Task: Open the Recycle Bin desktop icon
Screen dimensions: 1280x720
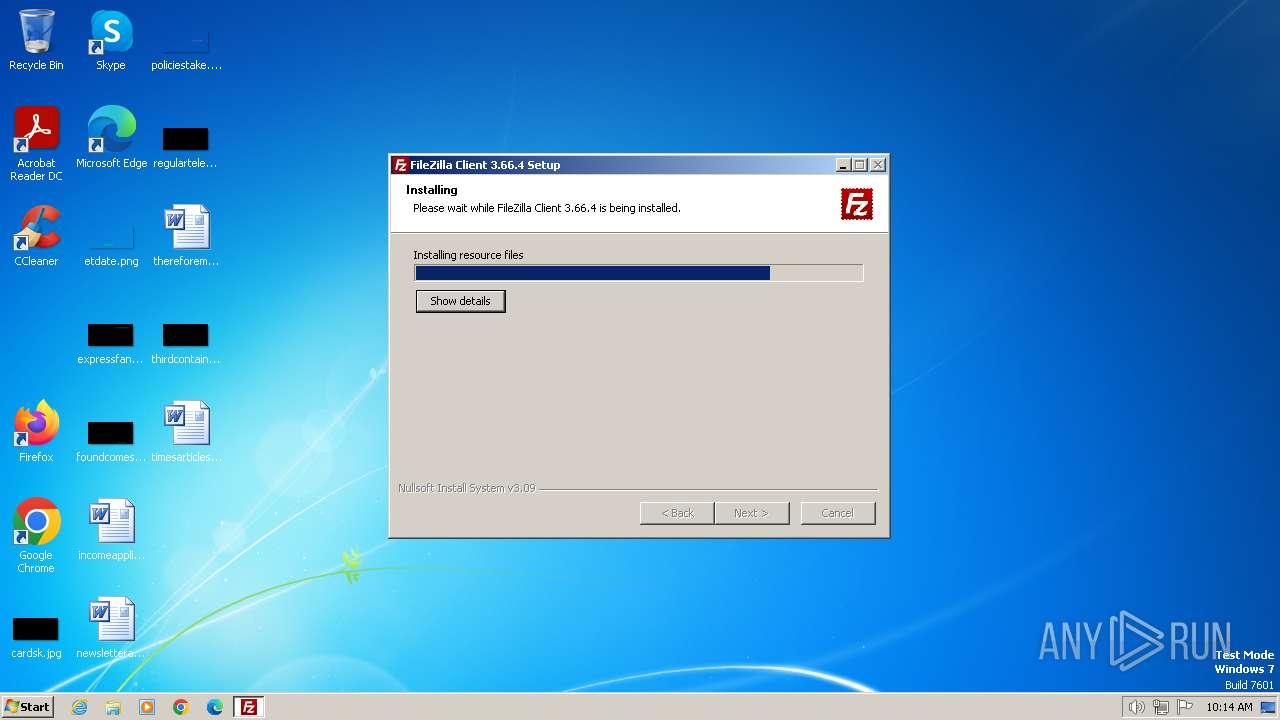Action: (36, 40)
